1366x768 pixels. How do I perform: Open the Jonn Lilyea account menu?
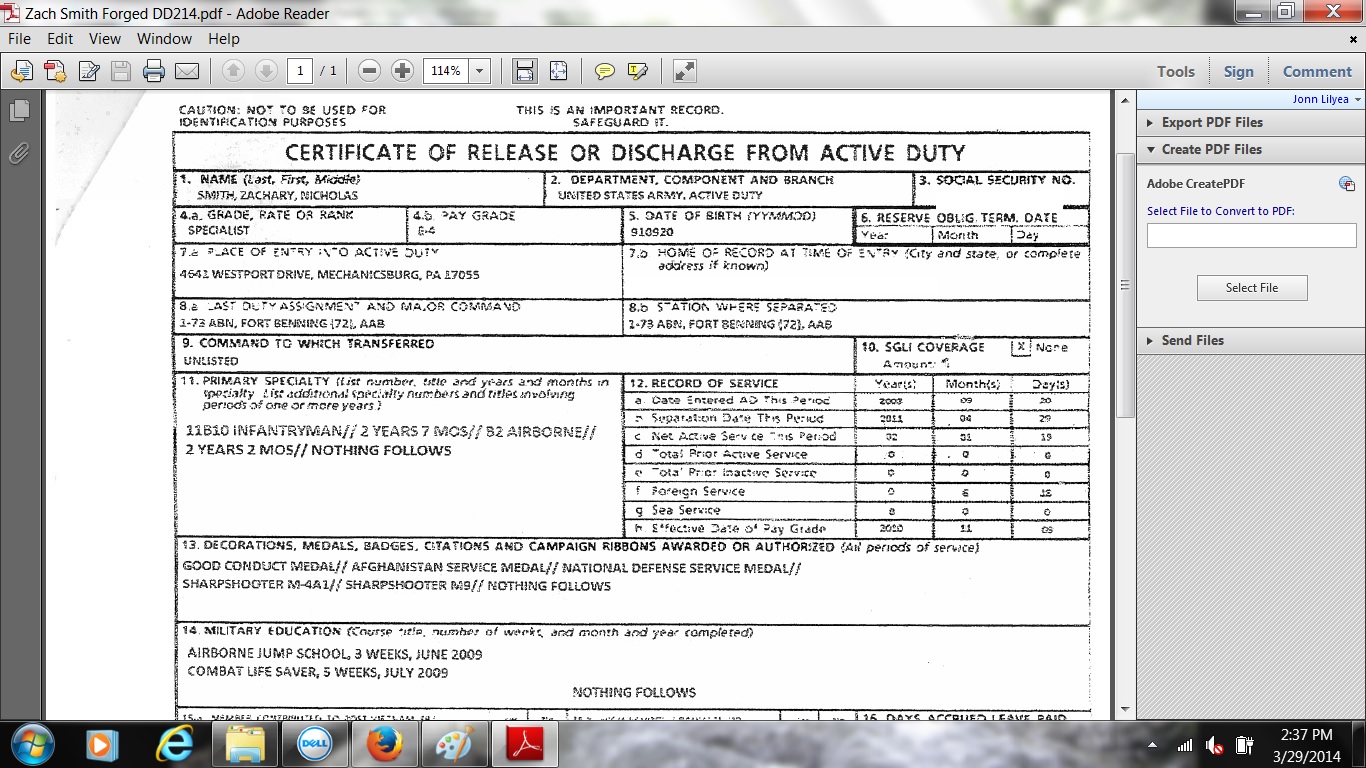[x=1326, y=99]
